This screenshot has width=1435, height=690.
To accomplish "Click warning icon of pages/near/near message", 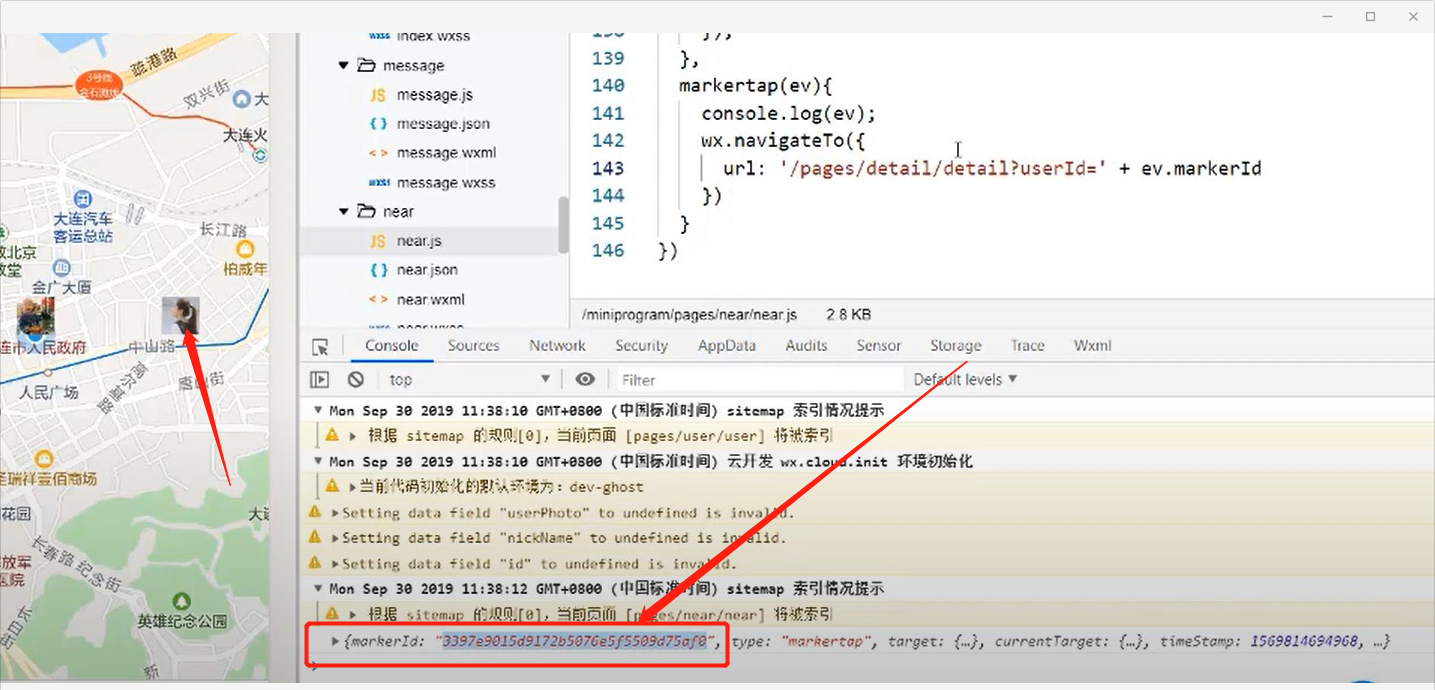I will 333,614.
